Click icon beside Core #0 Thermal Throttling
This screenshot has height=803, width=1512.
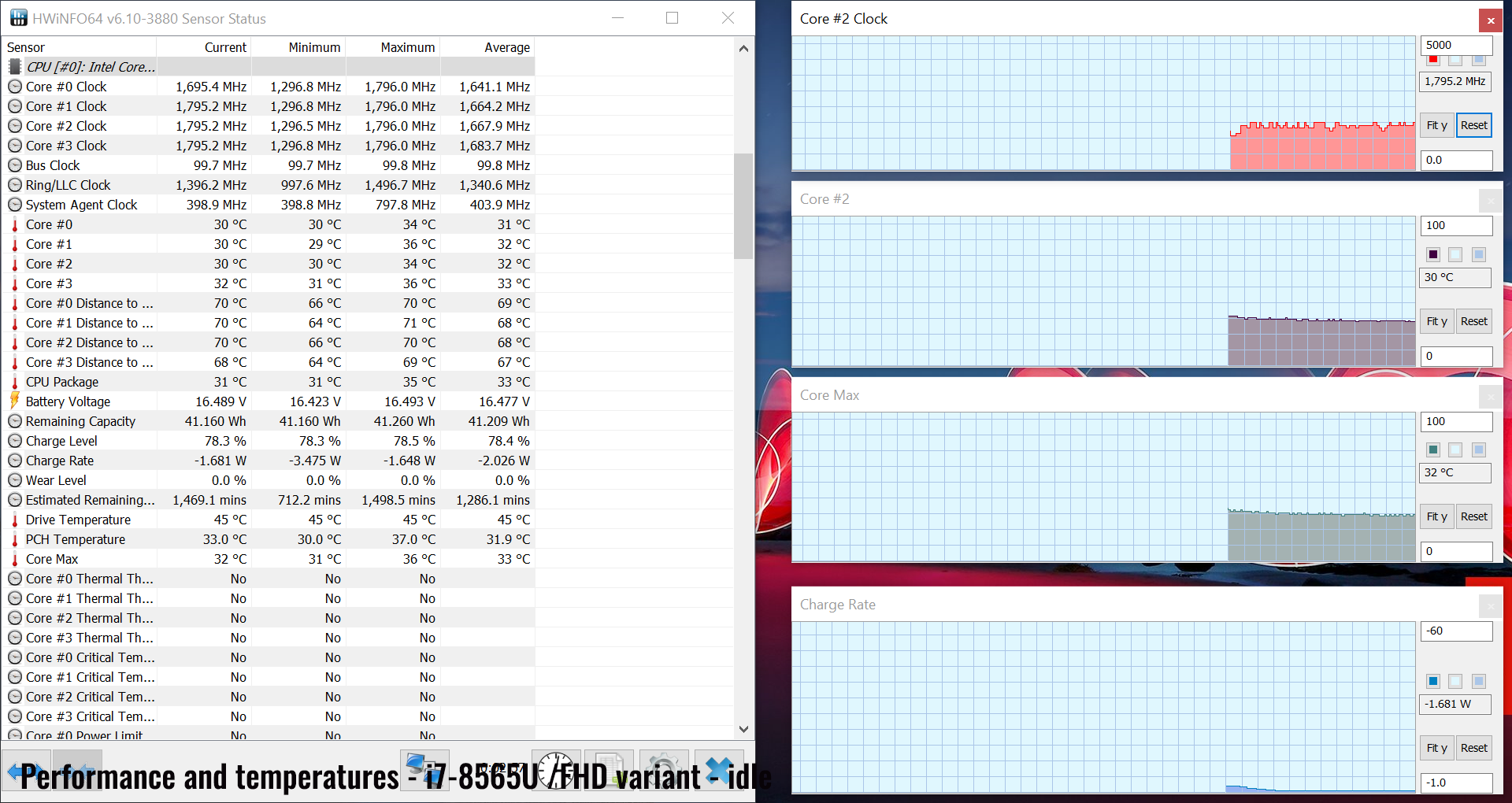(x=15, y=579)
